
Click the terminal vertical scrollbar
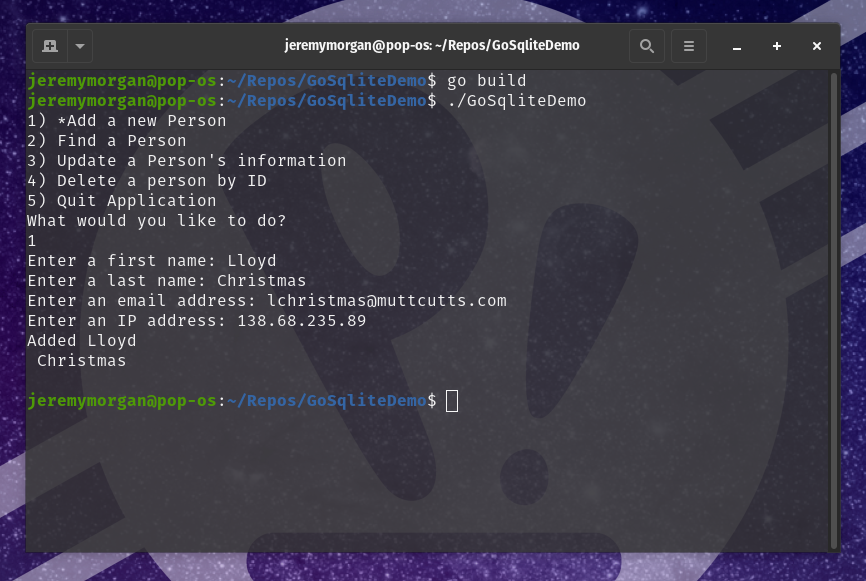point(834,310)
